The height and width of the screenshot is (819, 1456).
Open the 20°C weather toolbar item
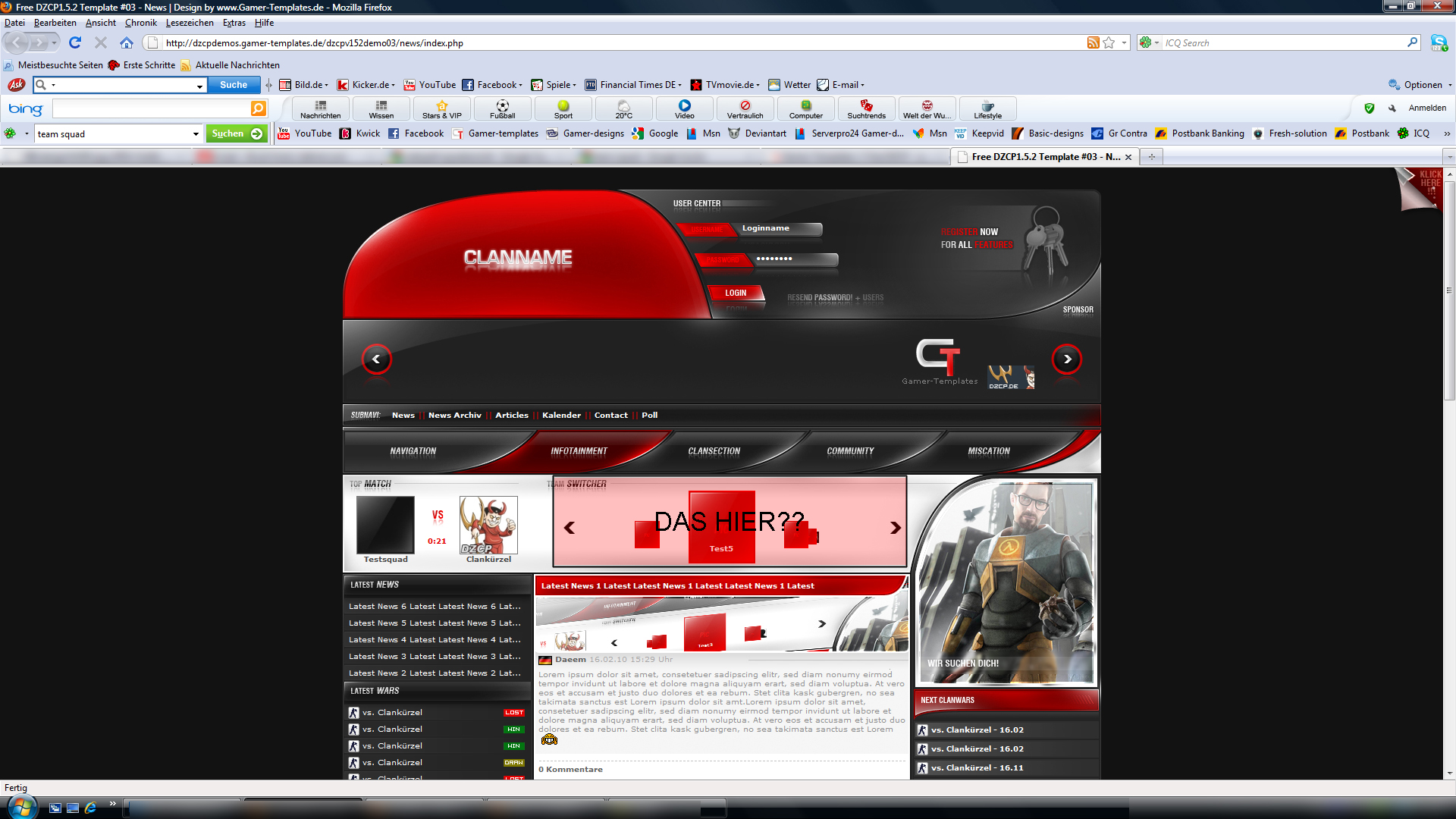click(624, 109)
